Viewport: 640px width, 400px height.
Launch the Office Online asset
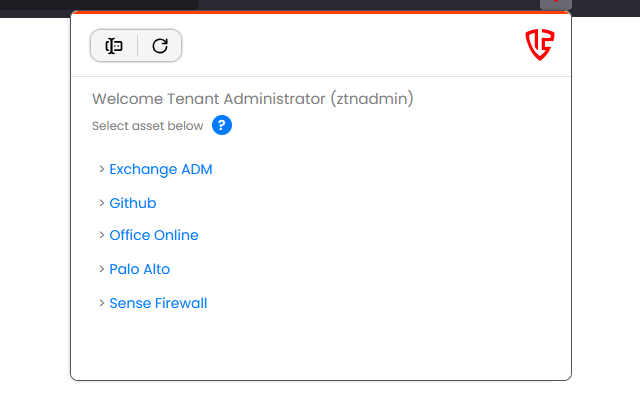click(154, 235)
